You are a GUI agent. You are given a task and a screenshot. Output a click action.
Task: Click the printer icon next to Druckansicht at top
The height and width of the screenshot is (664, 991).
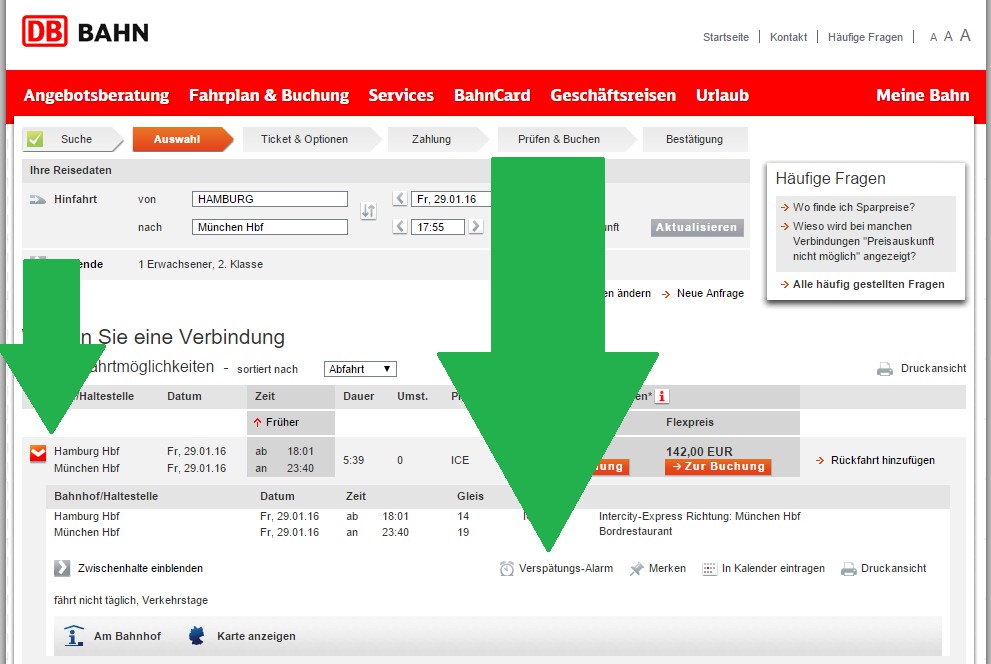(x=884, y=368)
